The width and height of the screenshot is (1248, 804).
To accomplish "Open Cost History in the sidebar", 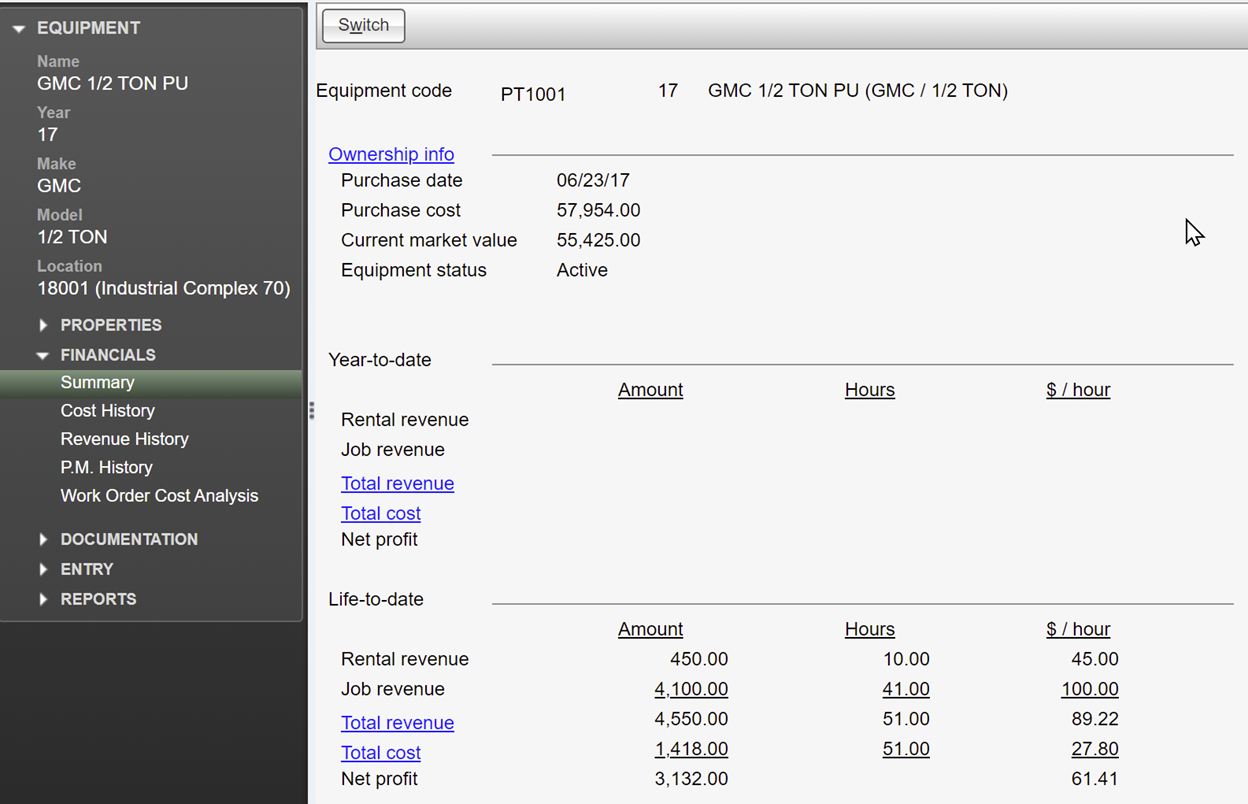I will pyautogui.click(x=107, y=411).
